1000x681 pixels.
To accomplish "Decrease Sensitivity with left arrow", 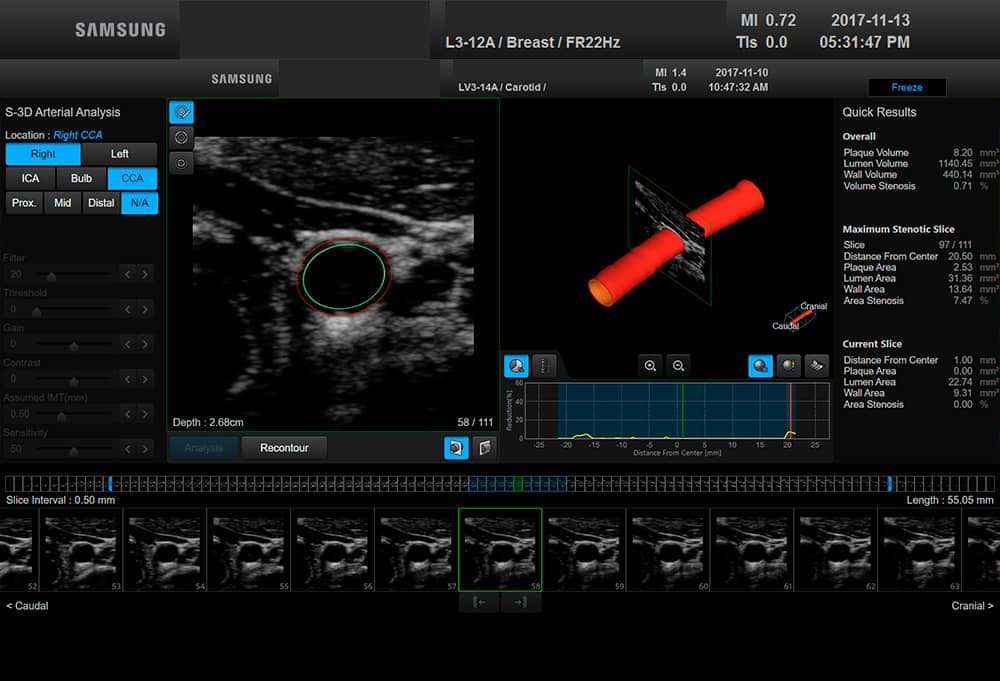I will (128, 448).
